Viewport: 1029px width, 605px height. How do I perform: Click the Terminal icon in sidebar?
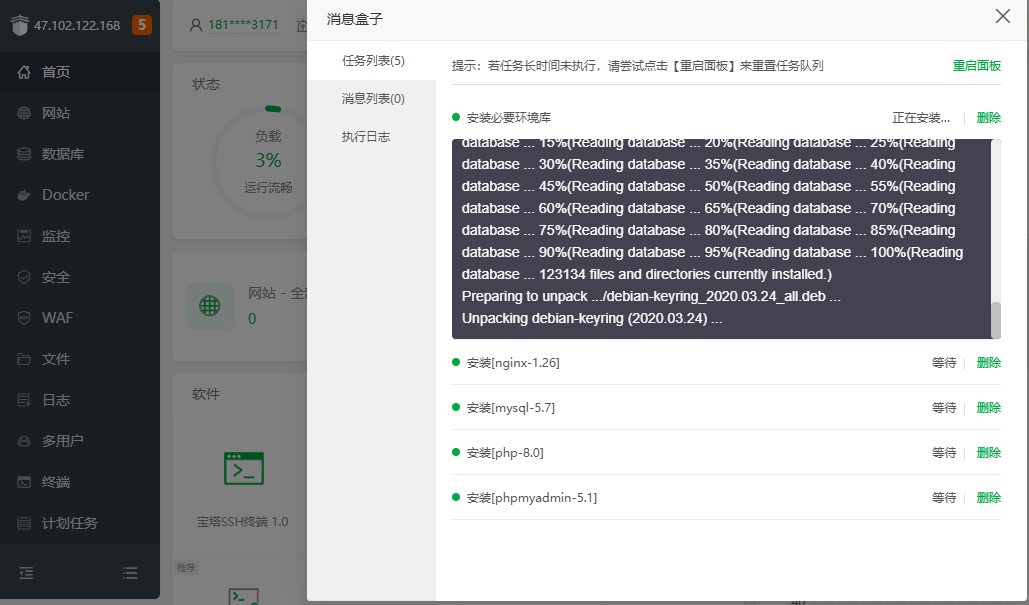24,482
